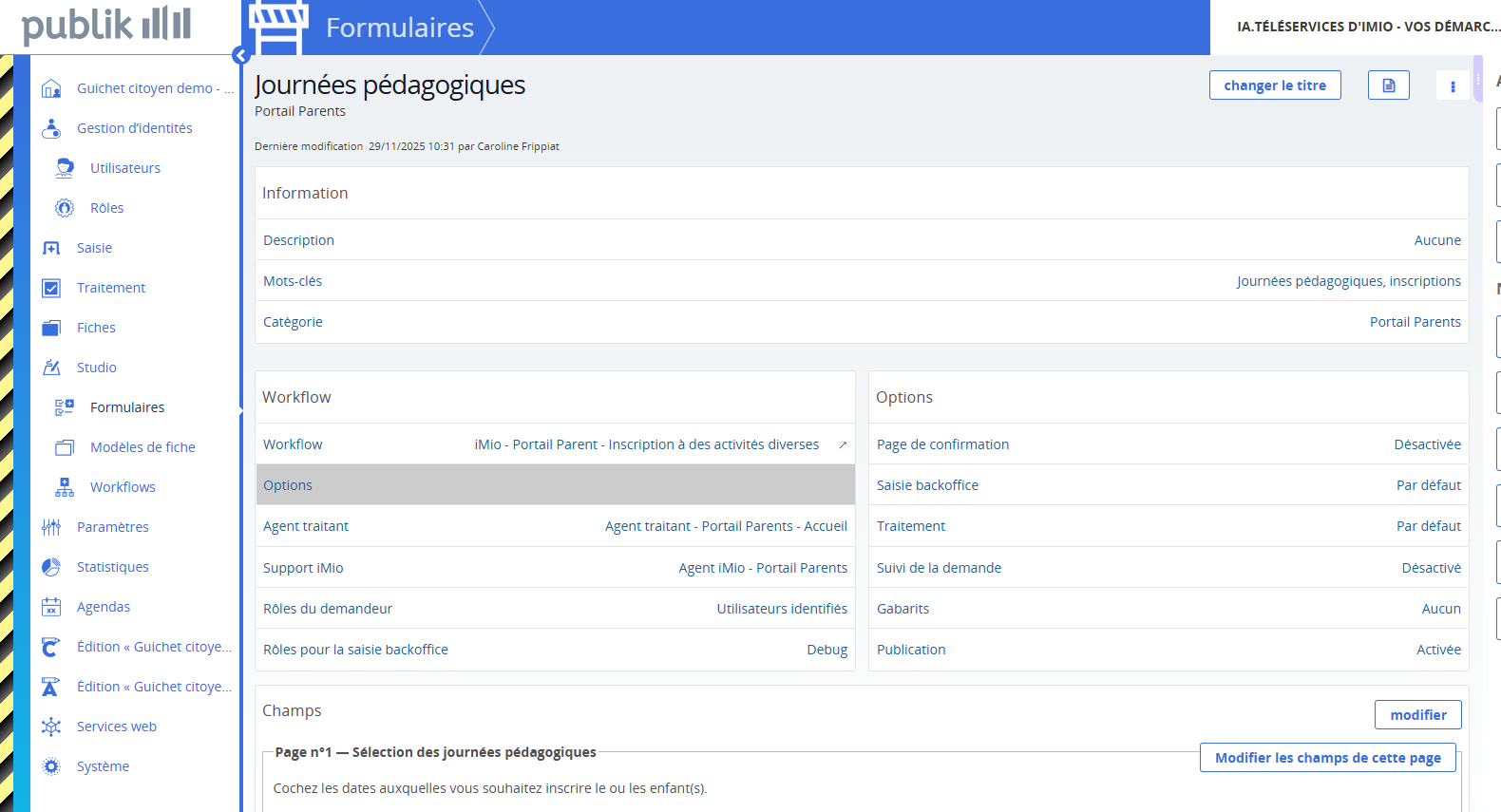Edit the Catégorie row
This screenshot has height=812, width=1501.
[x=862, y=322]
